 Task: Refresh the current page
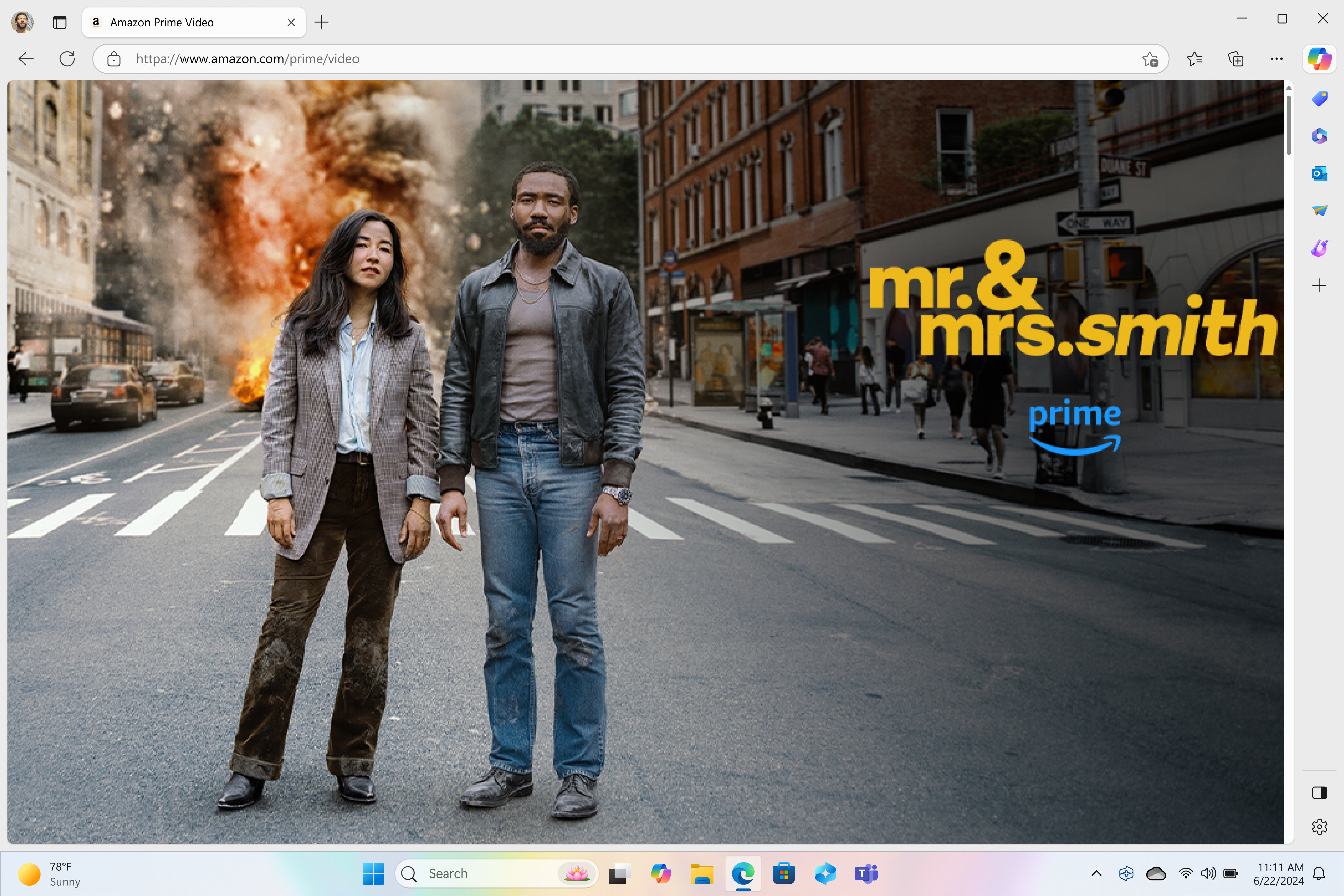pyautogui.click(x=68, y=59)
